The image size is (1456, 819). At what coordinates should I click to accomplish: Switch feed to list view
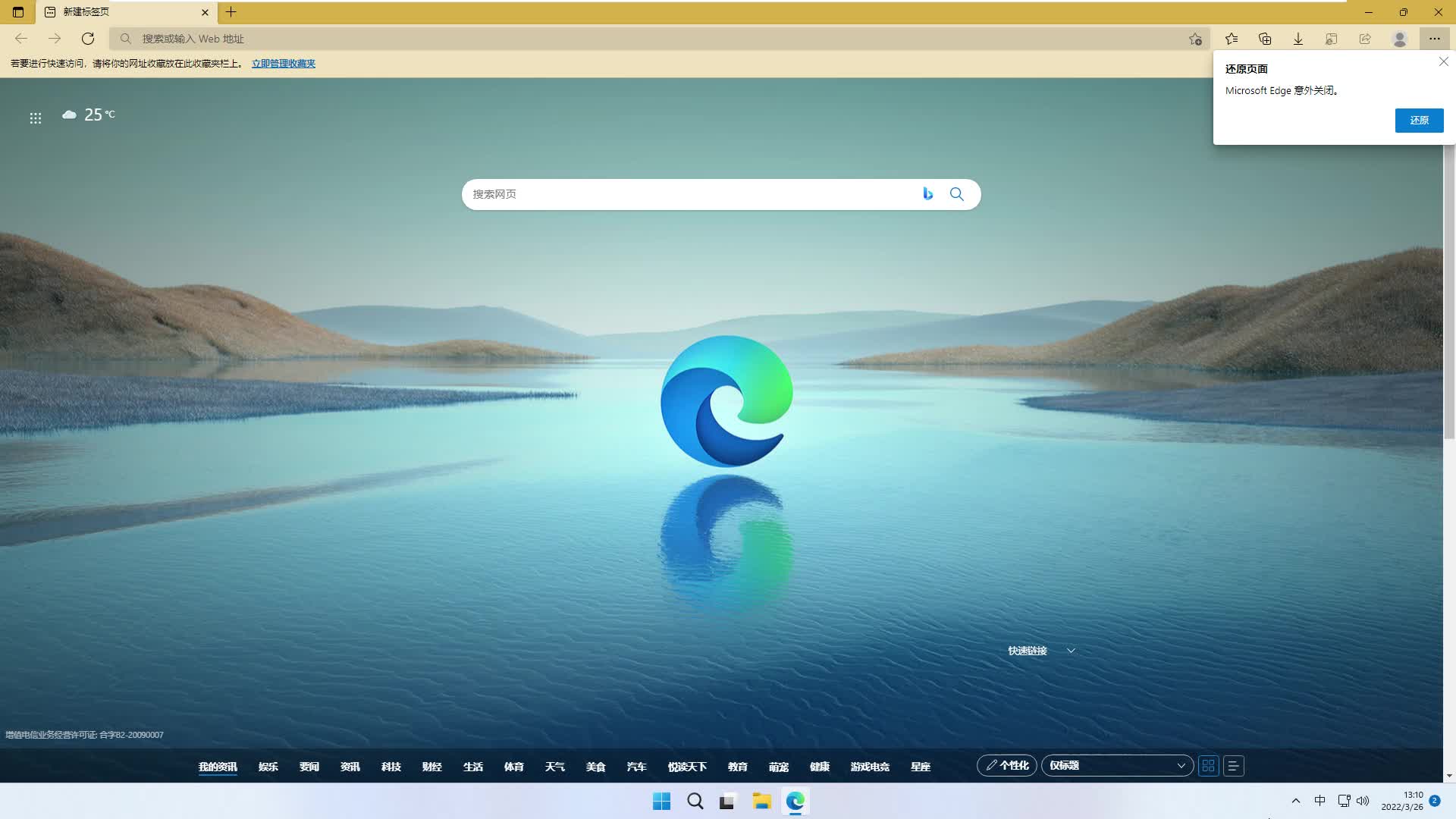[1234, 766]
